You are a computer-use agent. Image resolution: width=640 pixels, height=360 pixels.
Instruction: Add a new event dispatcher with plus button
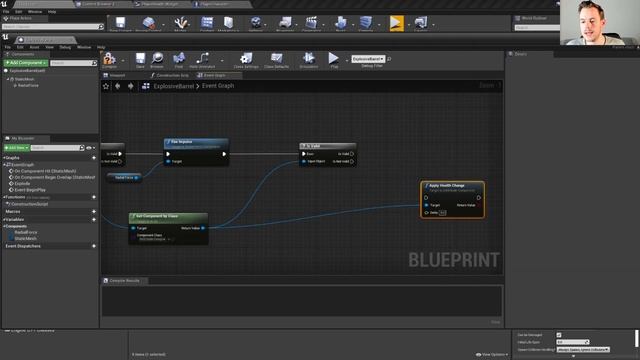pyautogui.click(x=94, y=246)
